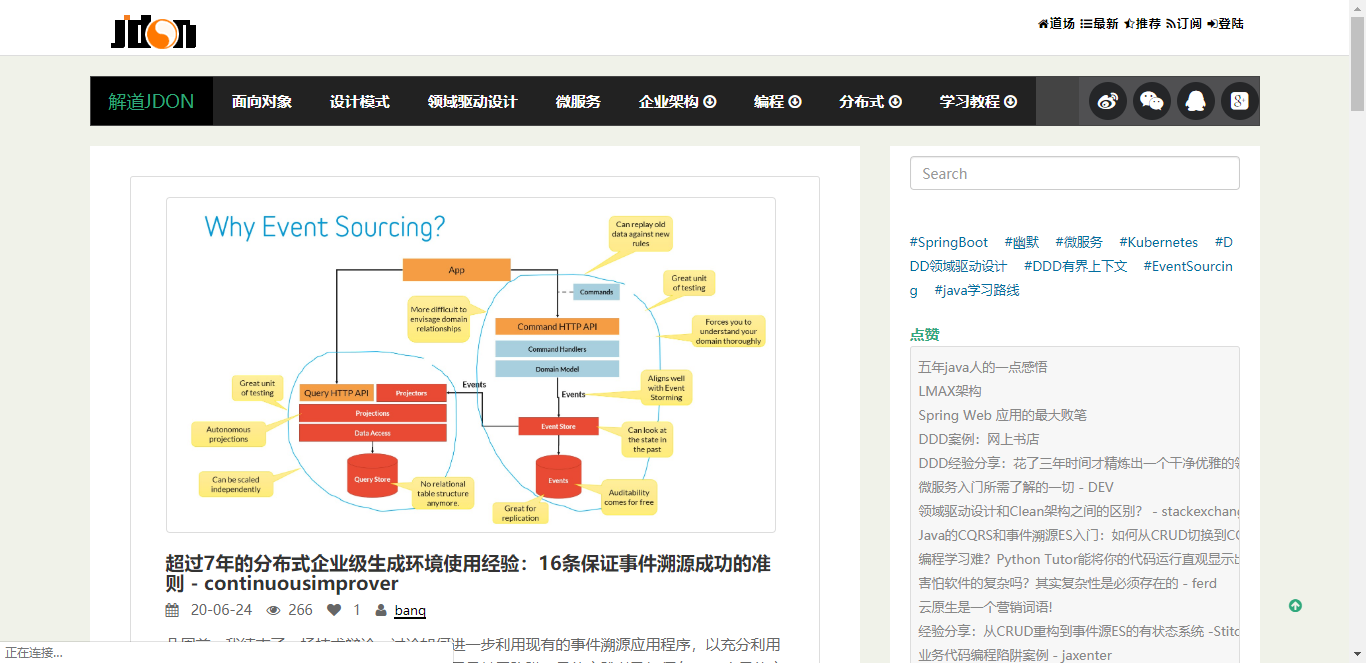1366x663 pixels.
Task: Click the green back-to-top arrow icon
Action: click(x=1295, y=605)
